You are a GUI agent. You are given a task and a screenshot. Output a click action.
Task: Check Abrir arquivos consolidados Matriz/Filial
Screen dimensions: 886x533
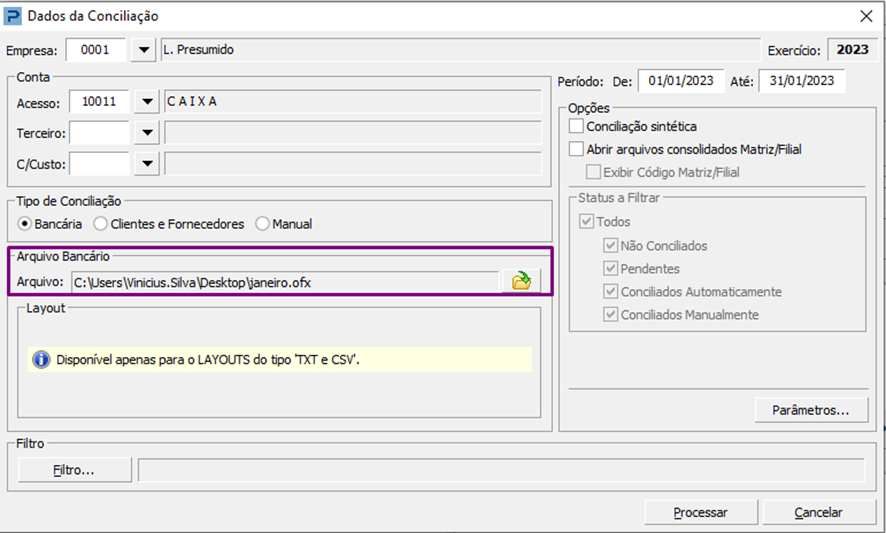[576, 149]
